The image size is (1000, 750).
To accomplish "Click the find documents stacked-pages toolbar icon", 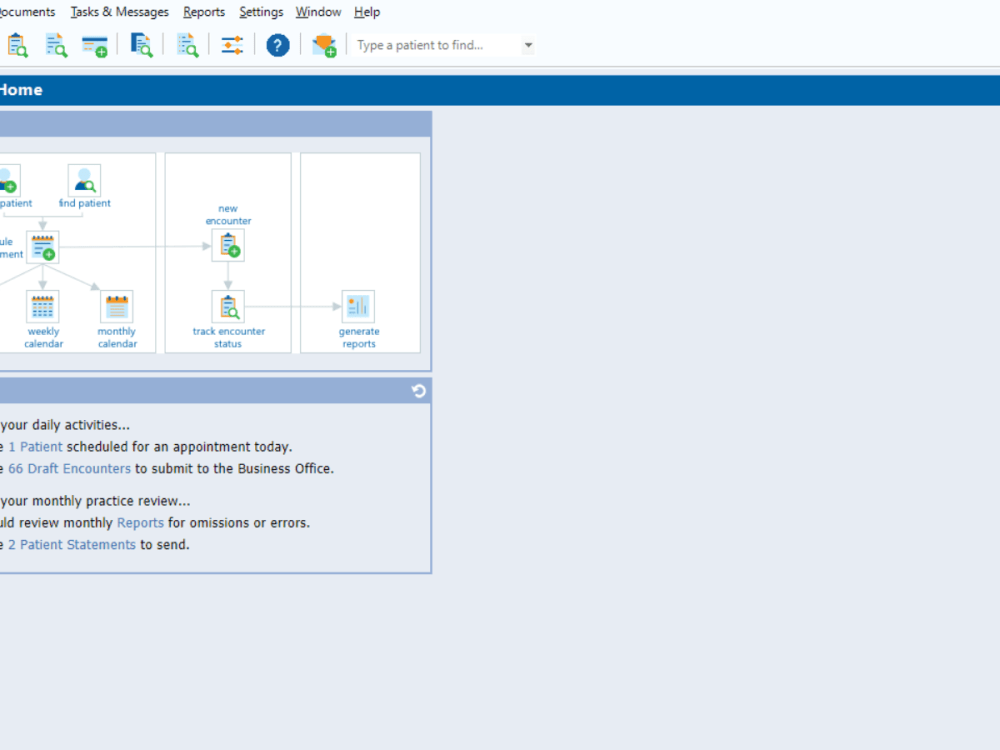I will 141,45.
